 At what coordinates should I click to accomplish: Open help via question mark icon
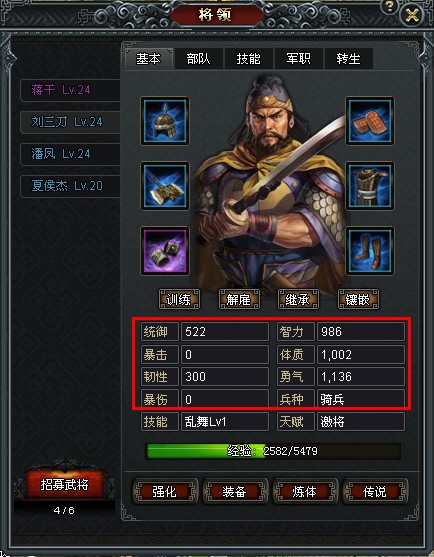[x=389, y=6]
